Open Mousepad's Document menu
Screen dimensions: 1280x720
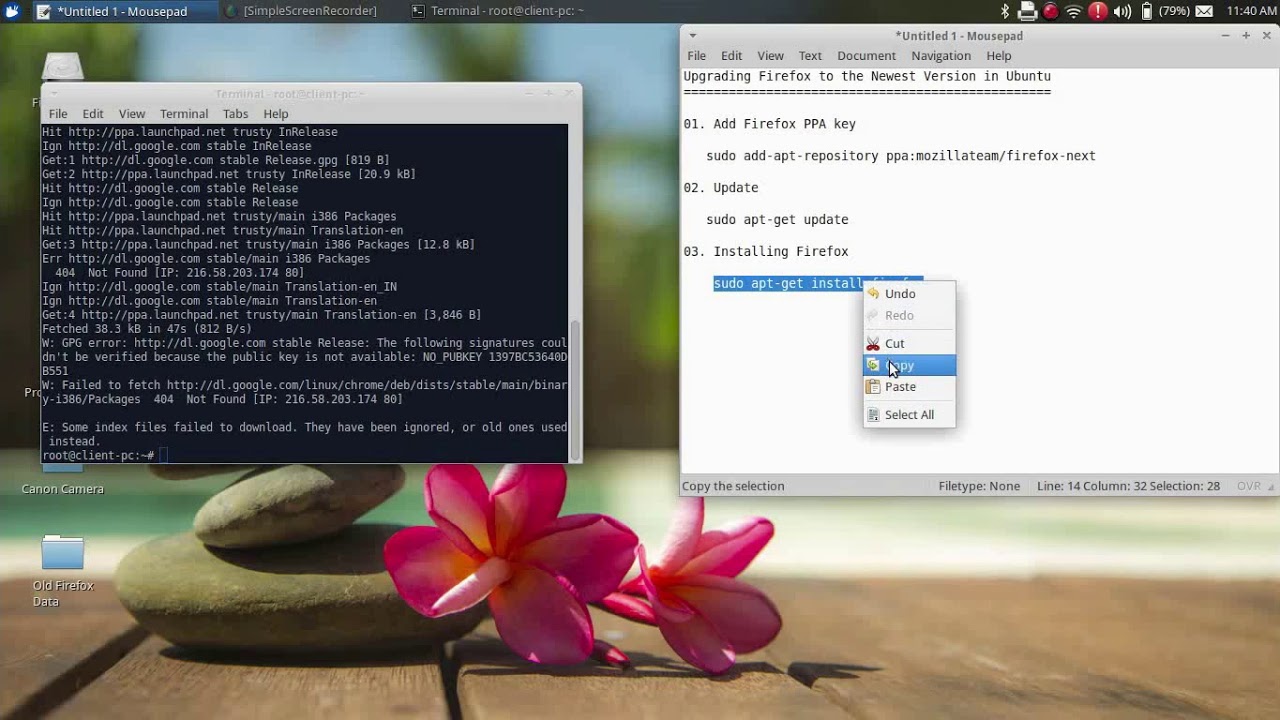pos(866,56)
